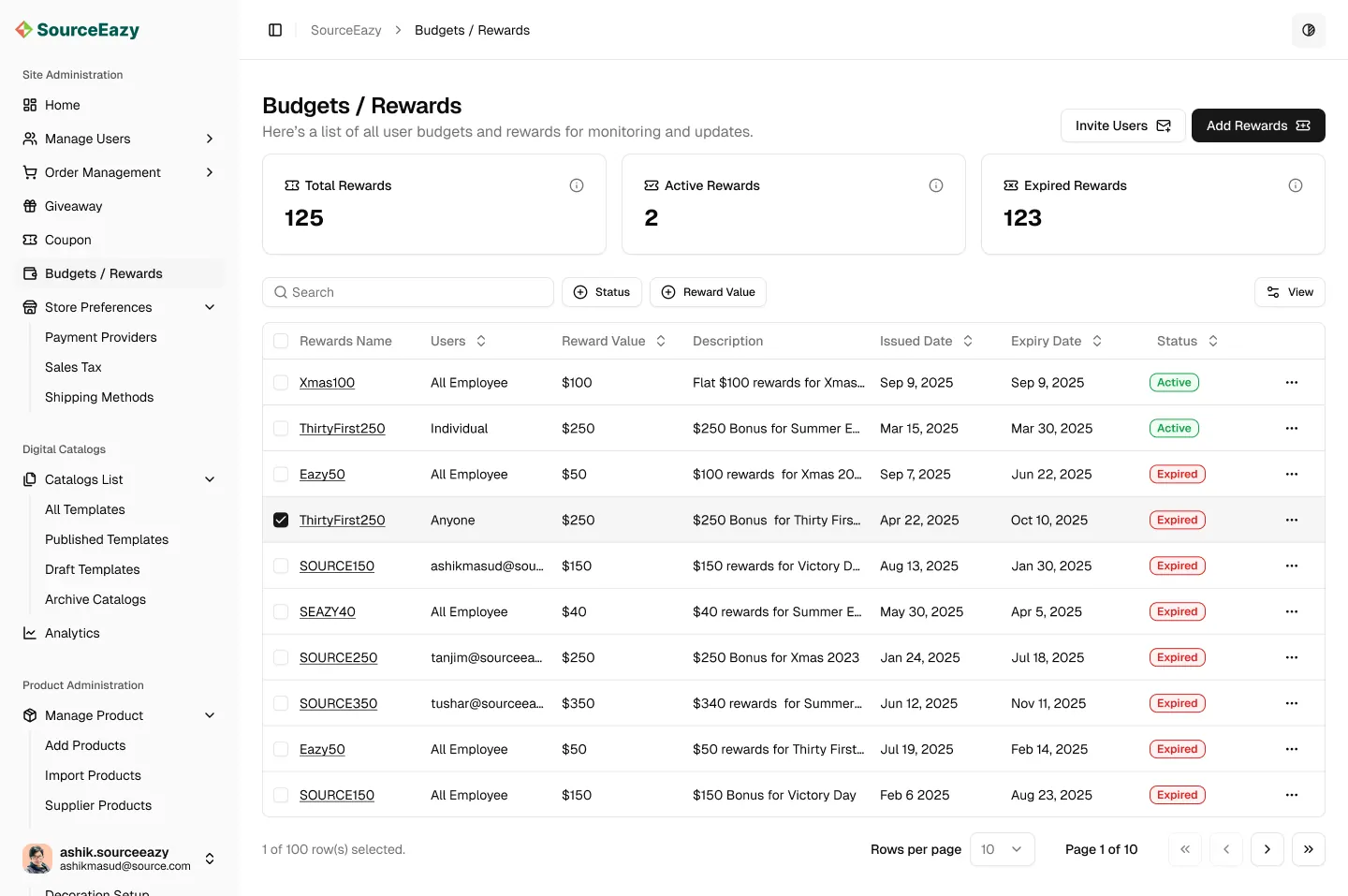This screenshot has width=1348, height=896.
Task: Open the Reward Value filter
Action: (x=709, y=292)
